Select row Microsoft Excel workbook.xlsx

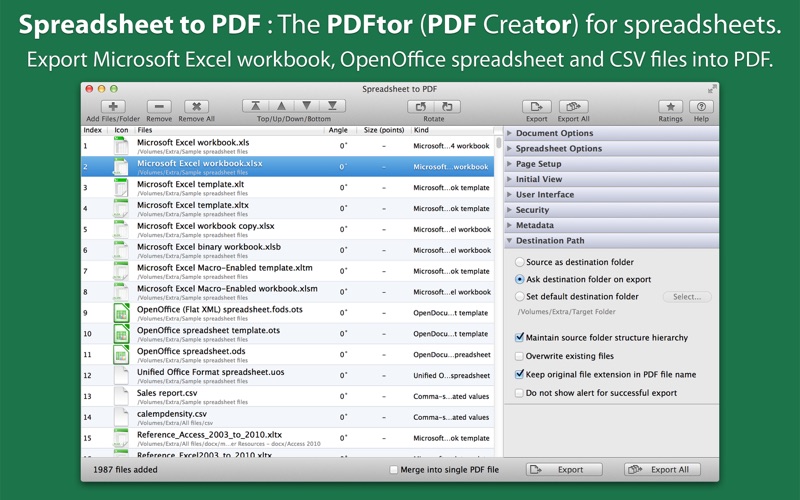288,167
